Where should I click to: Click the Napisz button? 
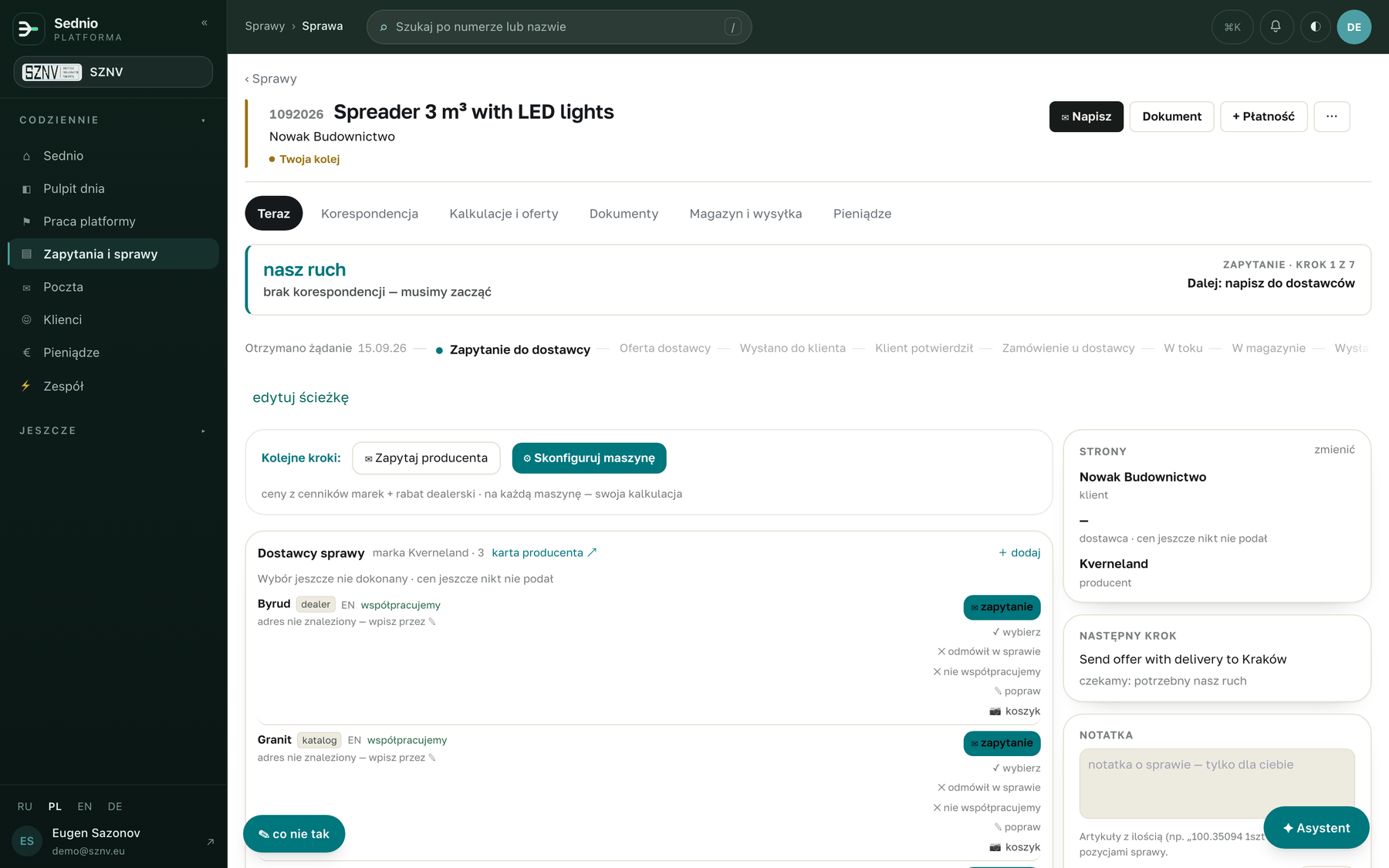coord(1086,117)
